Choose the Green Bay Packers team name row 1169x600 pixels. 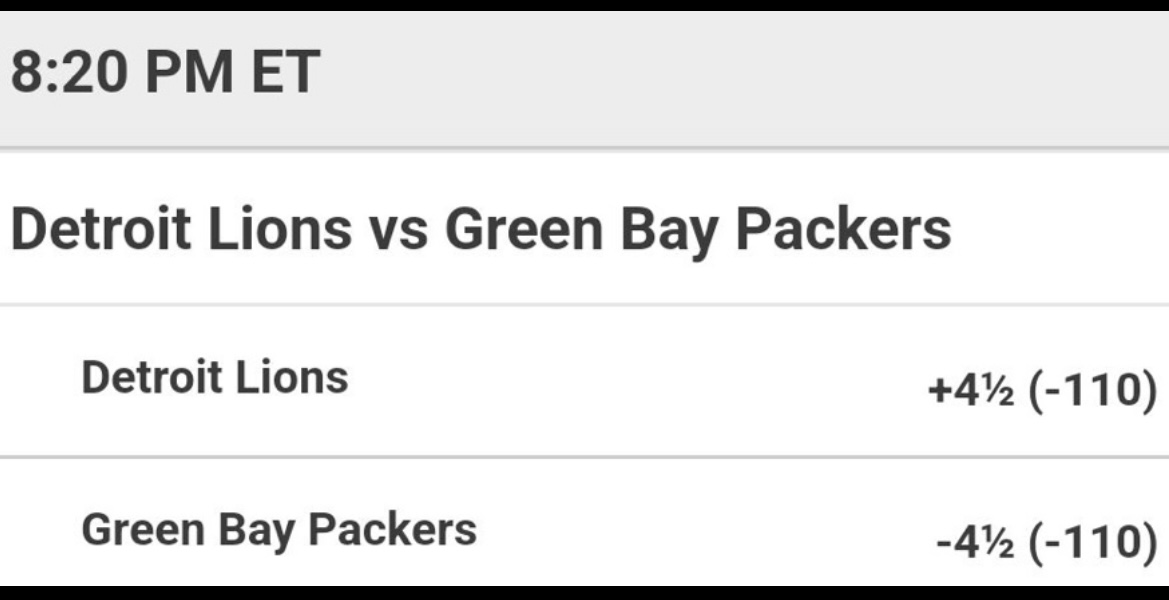click(x=584, y=523)
